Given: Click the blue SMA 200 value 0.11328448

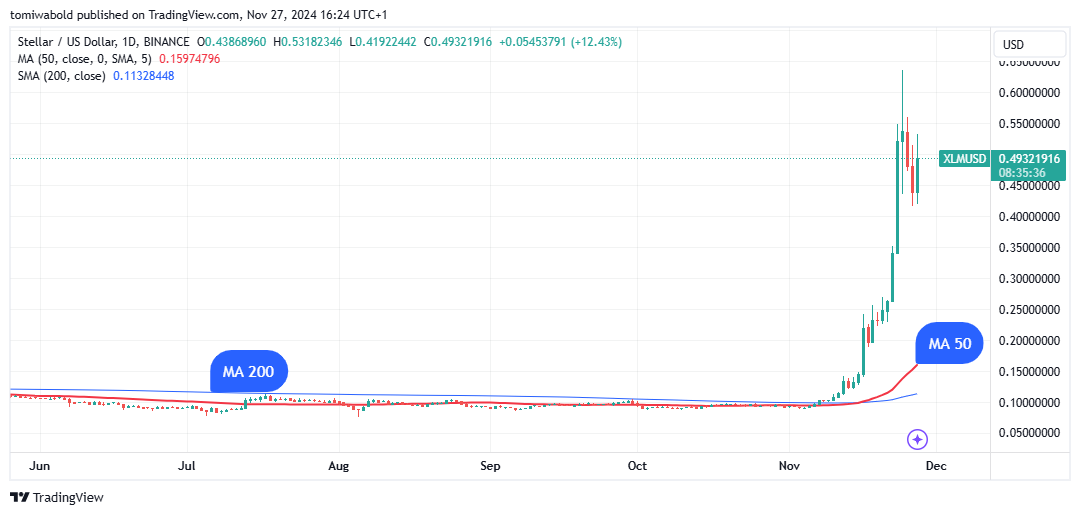Looking at the screenshot, I should (143, 76).
